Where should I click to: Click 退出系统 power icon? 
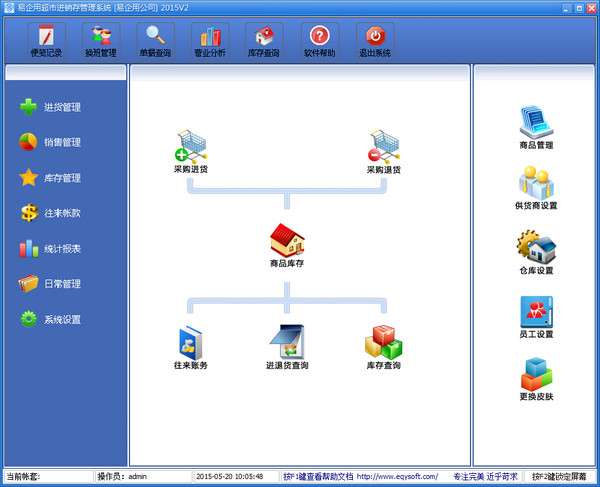point(375,41)
